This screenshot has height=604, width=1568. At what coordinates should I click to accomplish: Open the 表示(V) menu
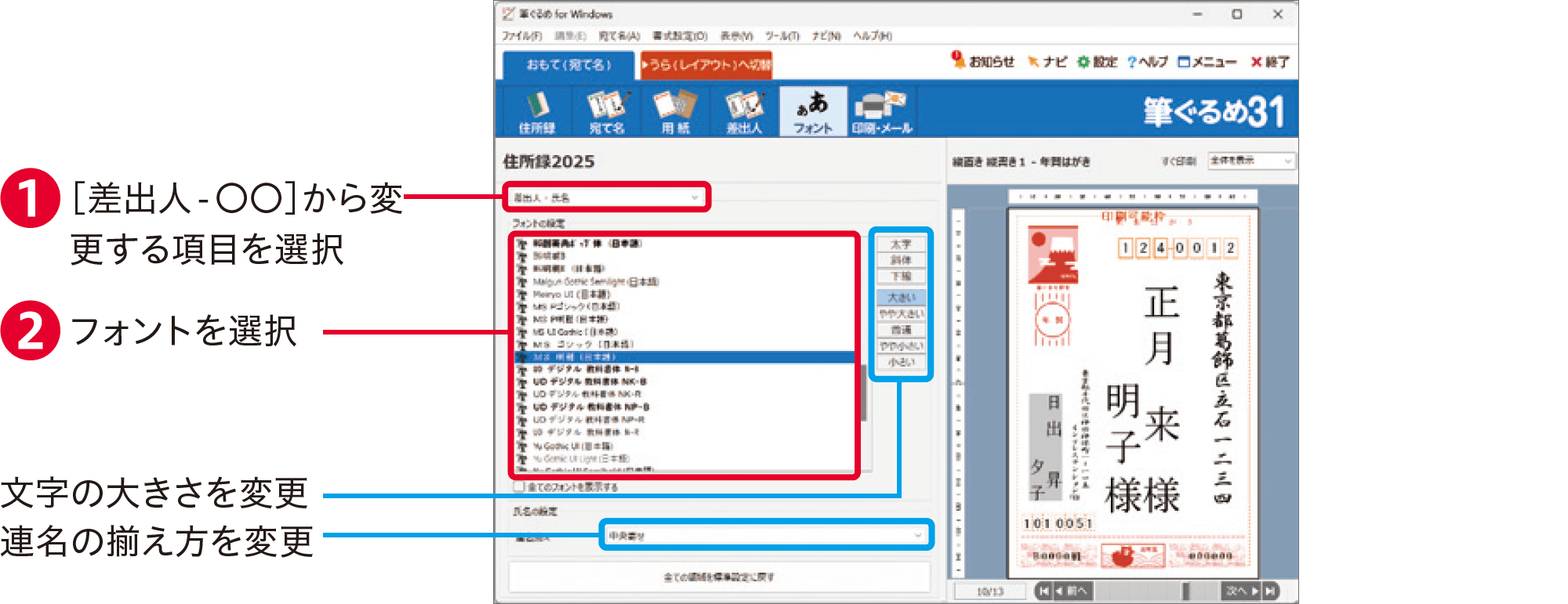736,36
